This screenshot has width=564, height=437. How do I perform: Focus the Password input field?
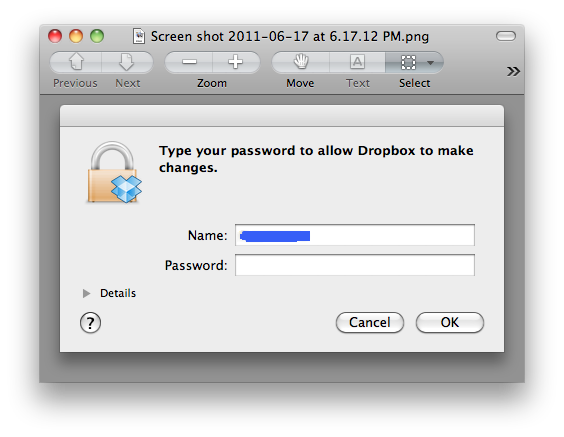click(355, 265)
